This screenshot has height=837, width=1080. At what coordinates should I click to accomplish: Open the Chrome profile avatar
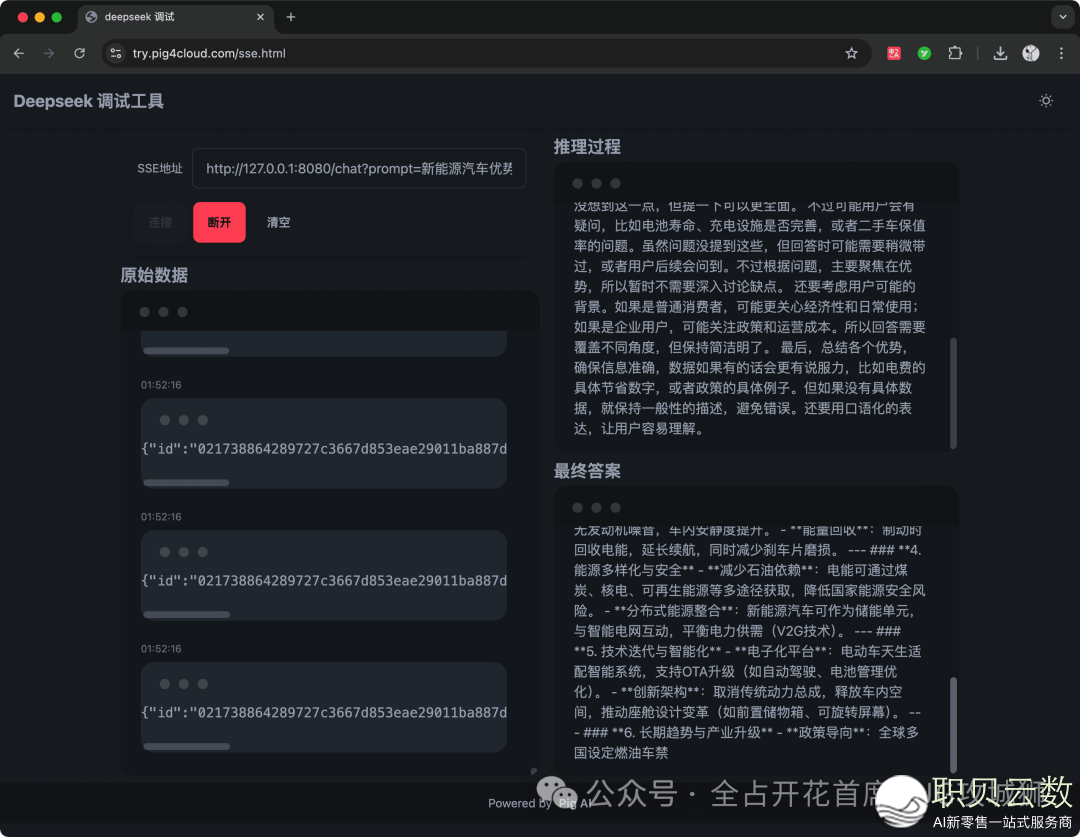(1030, 53)
